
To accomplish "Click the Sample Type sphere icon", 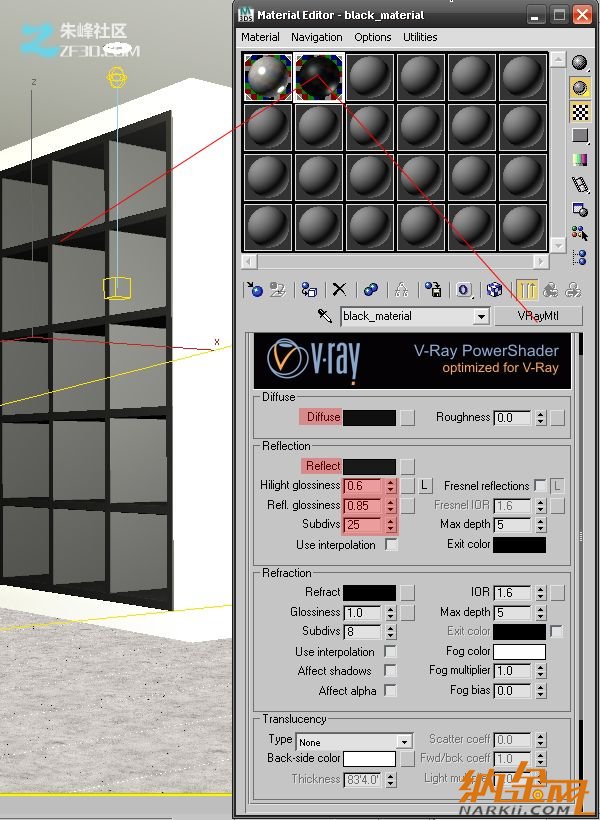I will tap(580, 63).
